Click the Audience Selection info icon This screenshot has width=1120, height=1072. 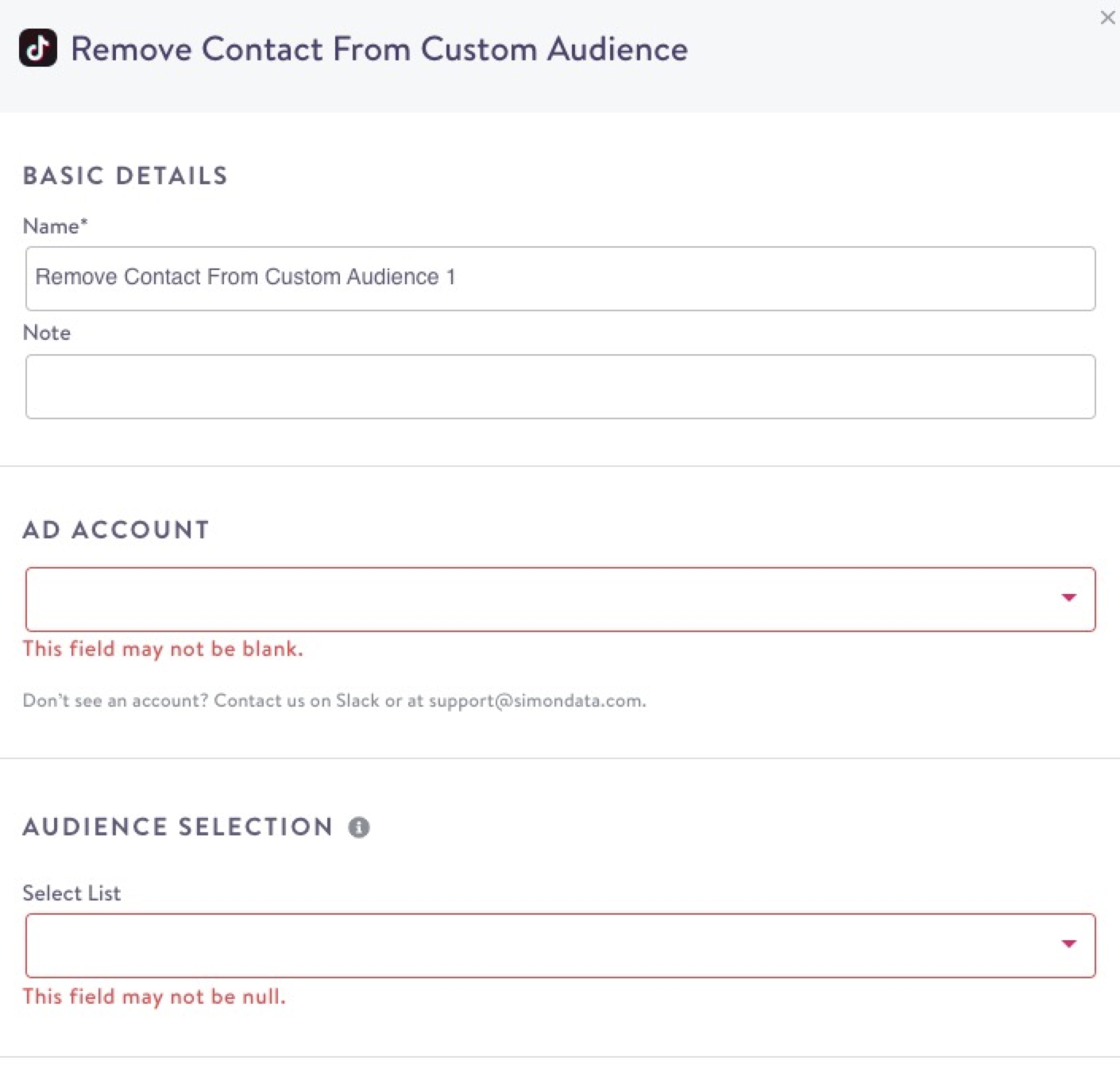click(359, 827)
